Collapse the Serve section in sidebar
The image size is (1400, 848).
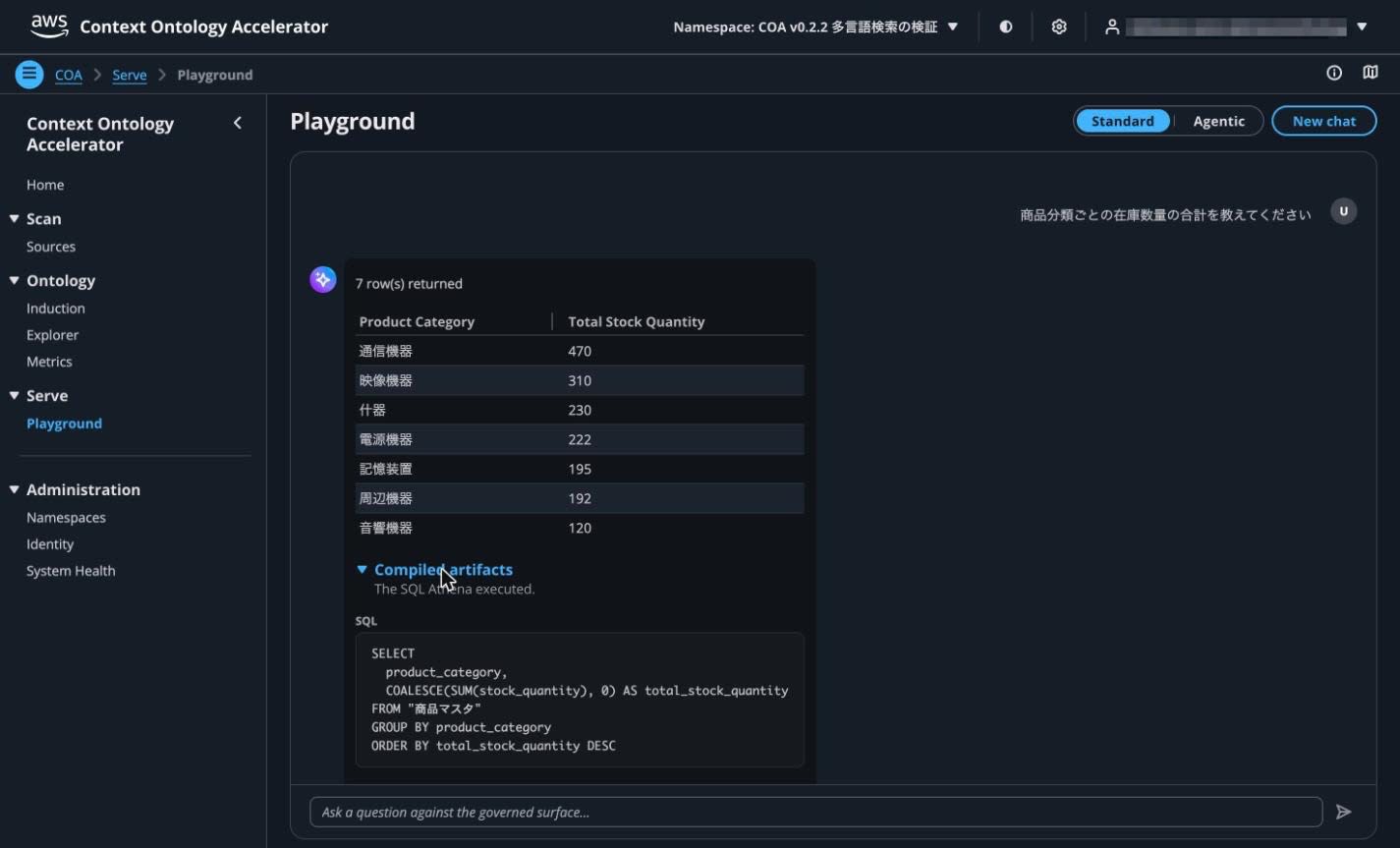[14, 396]
